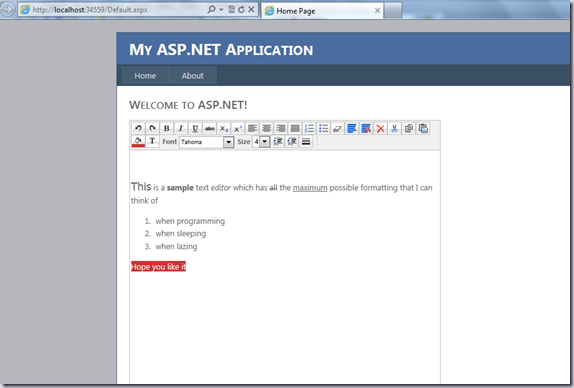Image resolution: width=574 pixels, height=388 pixels.
Task: Click the blue select-all lines icon
Action: click(352, 128)
